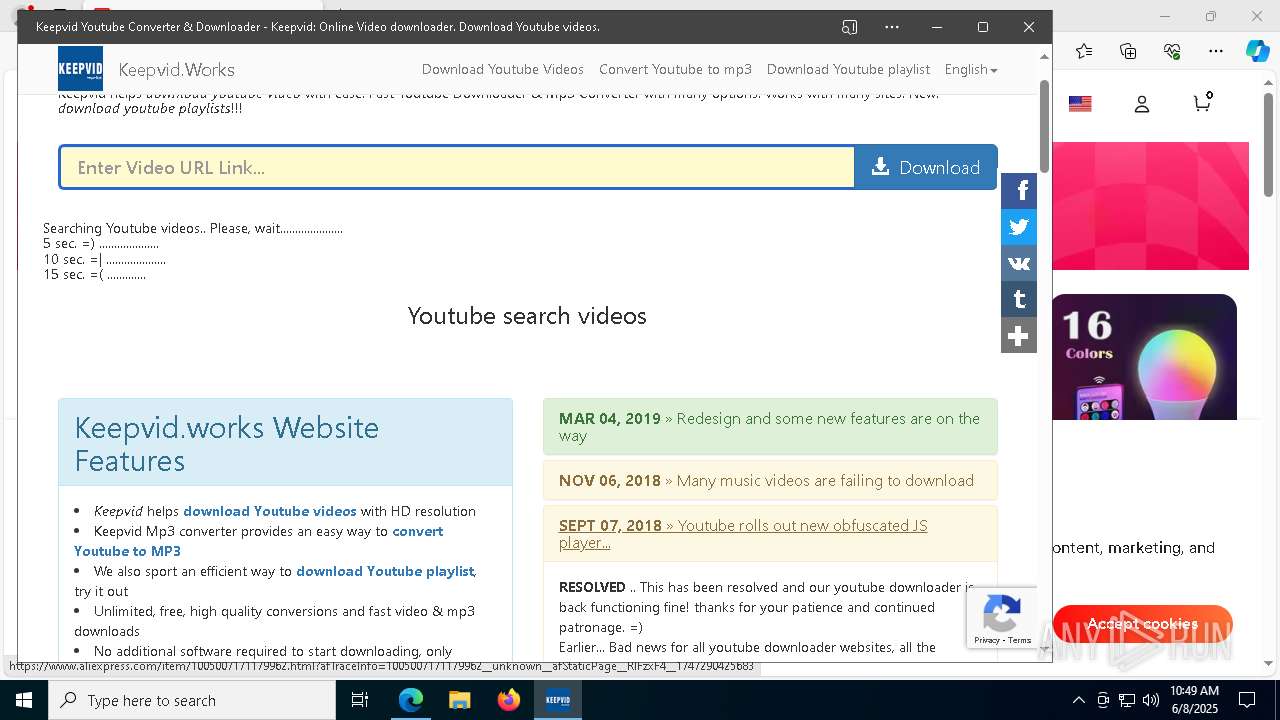Open 16 Colors light bulb product thumbnail
Image resolution: width=1280 pixels, height=720 pixels.
(x=1144, y=357)
